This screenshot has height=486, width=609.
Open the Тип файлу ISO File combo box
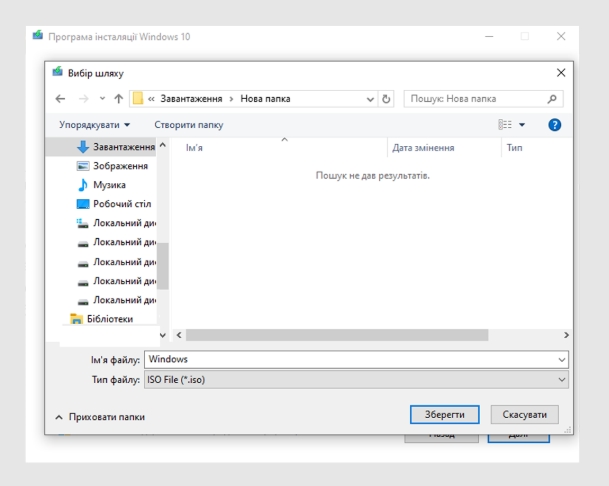356,380
